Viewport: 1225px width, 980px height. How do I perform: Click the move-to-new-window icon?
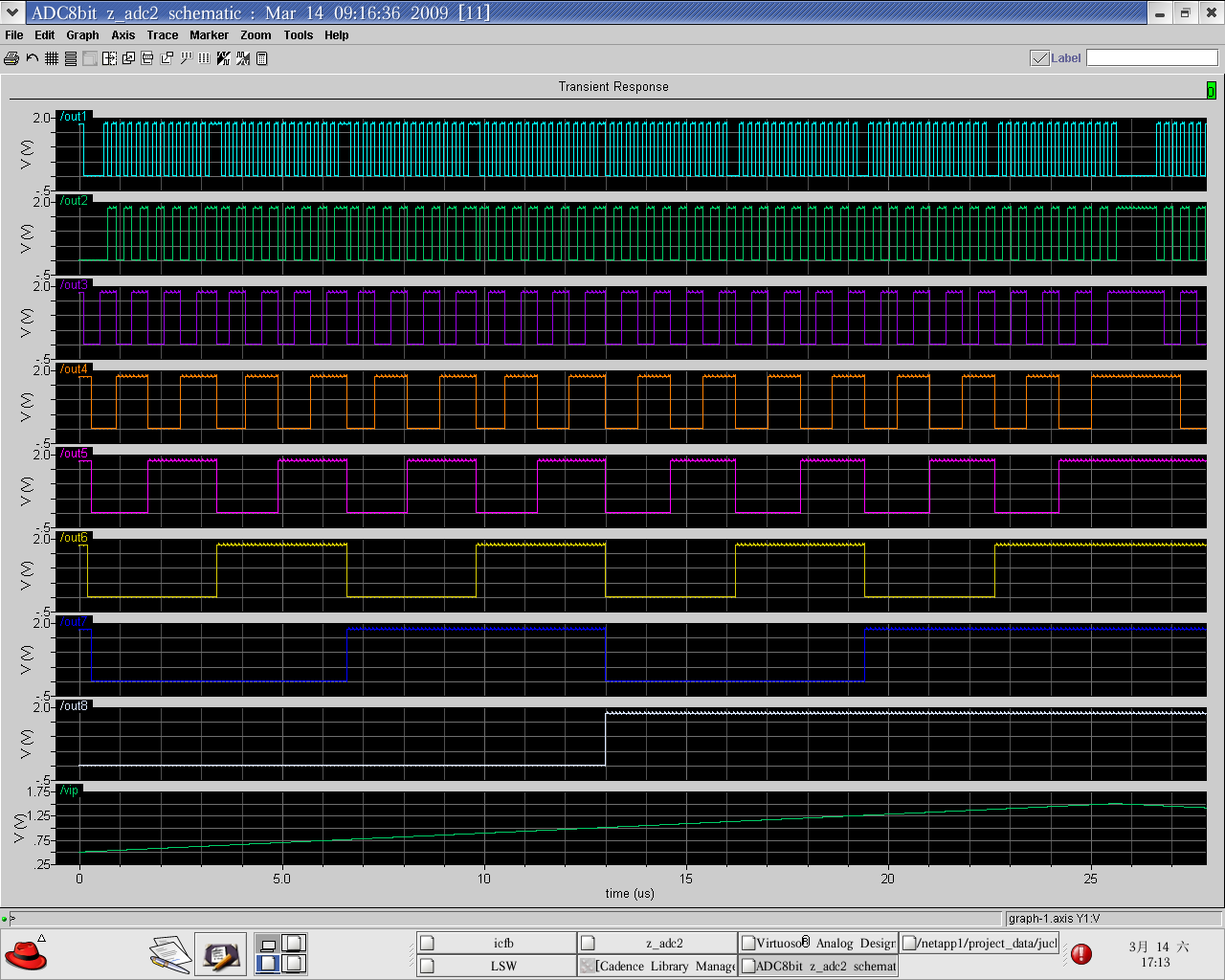pos(167,58)
